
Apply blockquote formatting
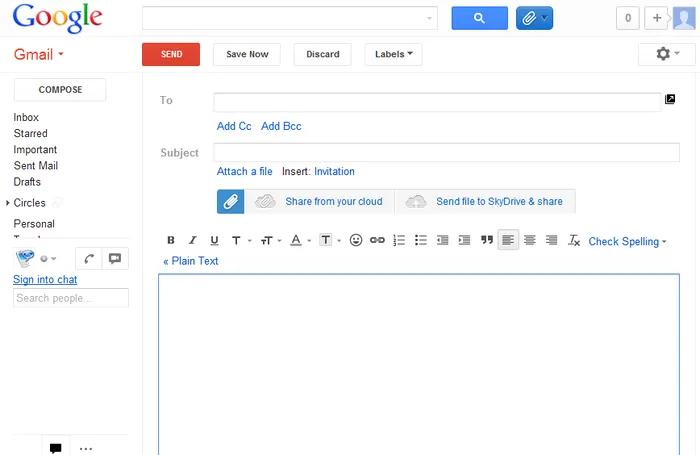click(x=487, y=241)
